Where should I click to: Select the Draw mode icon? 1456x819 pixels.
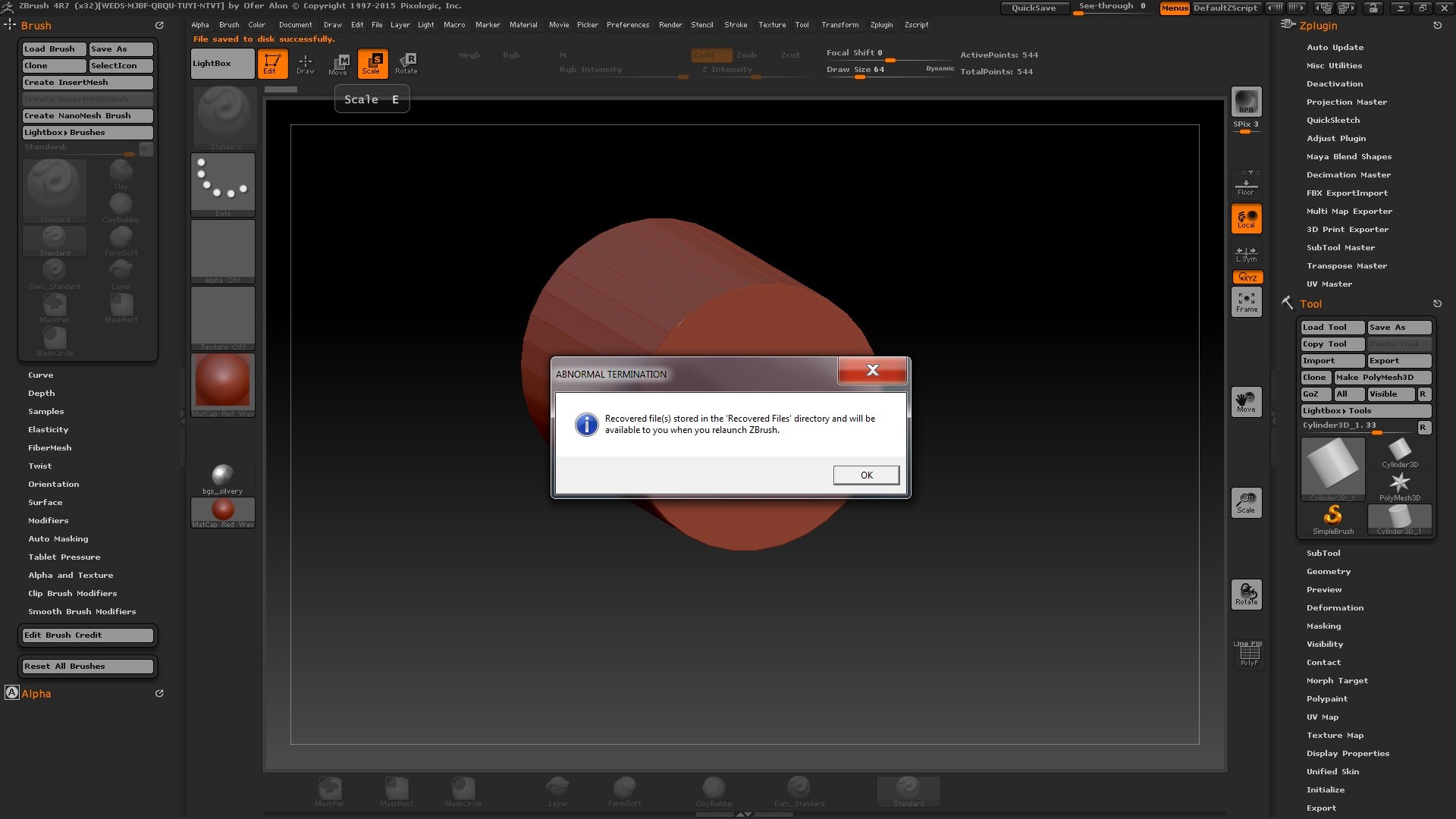pos(306,64)
